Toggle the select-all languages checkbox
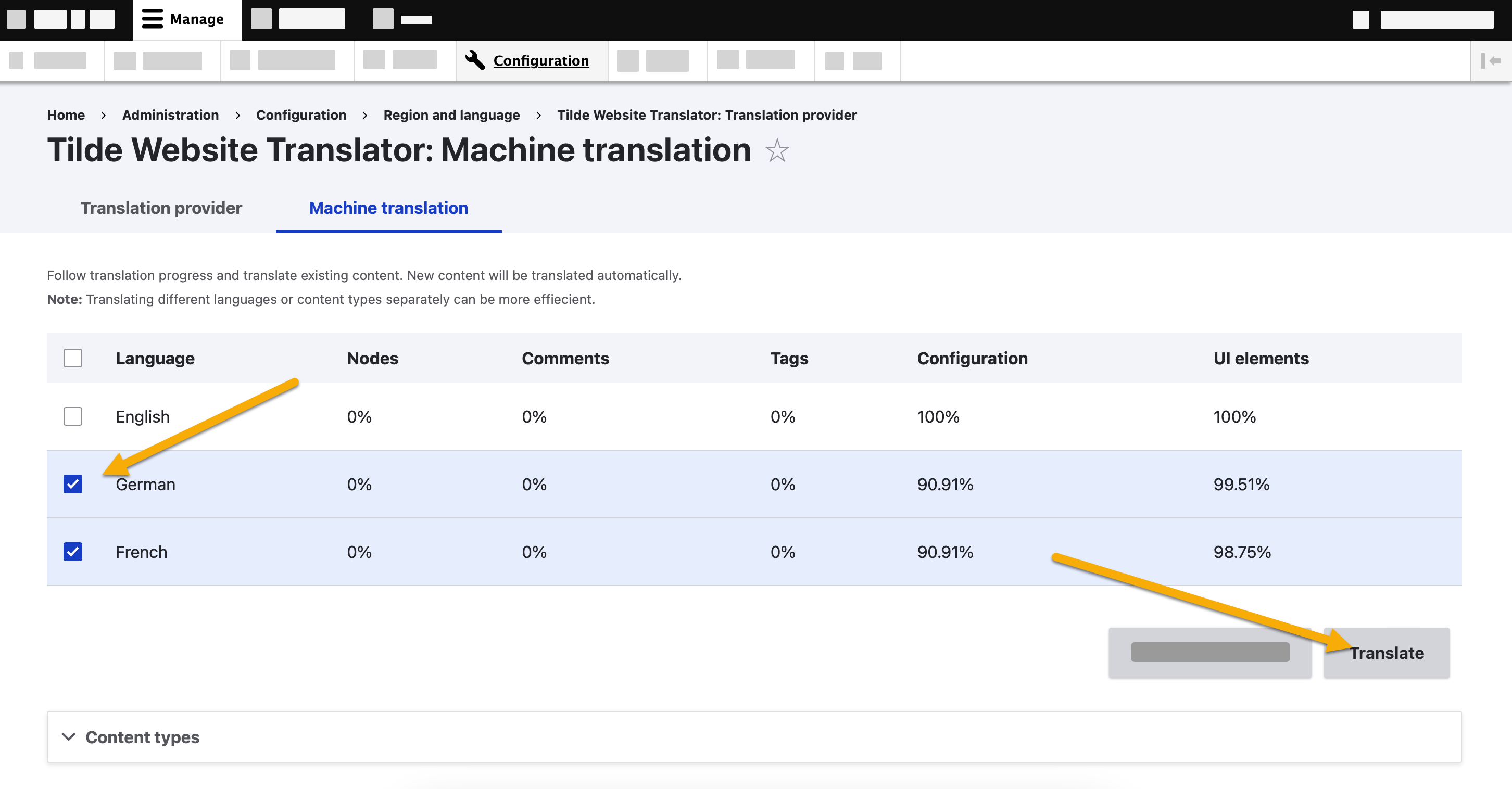The width and height of the screenshot is (1512, 789). point(73,358)
